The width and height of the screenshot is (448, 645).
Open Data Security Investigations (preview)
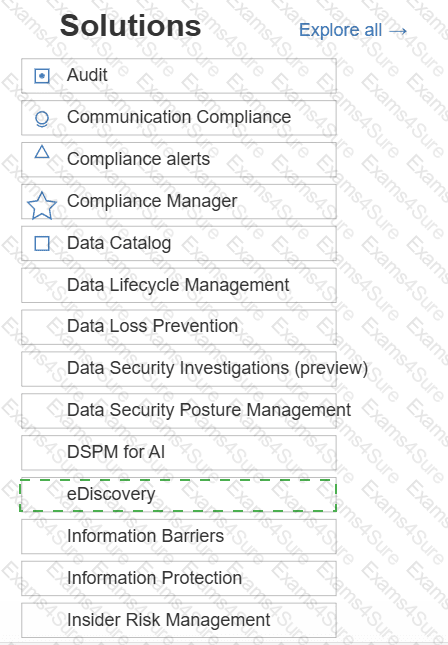[x=179, y=369]
